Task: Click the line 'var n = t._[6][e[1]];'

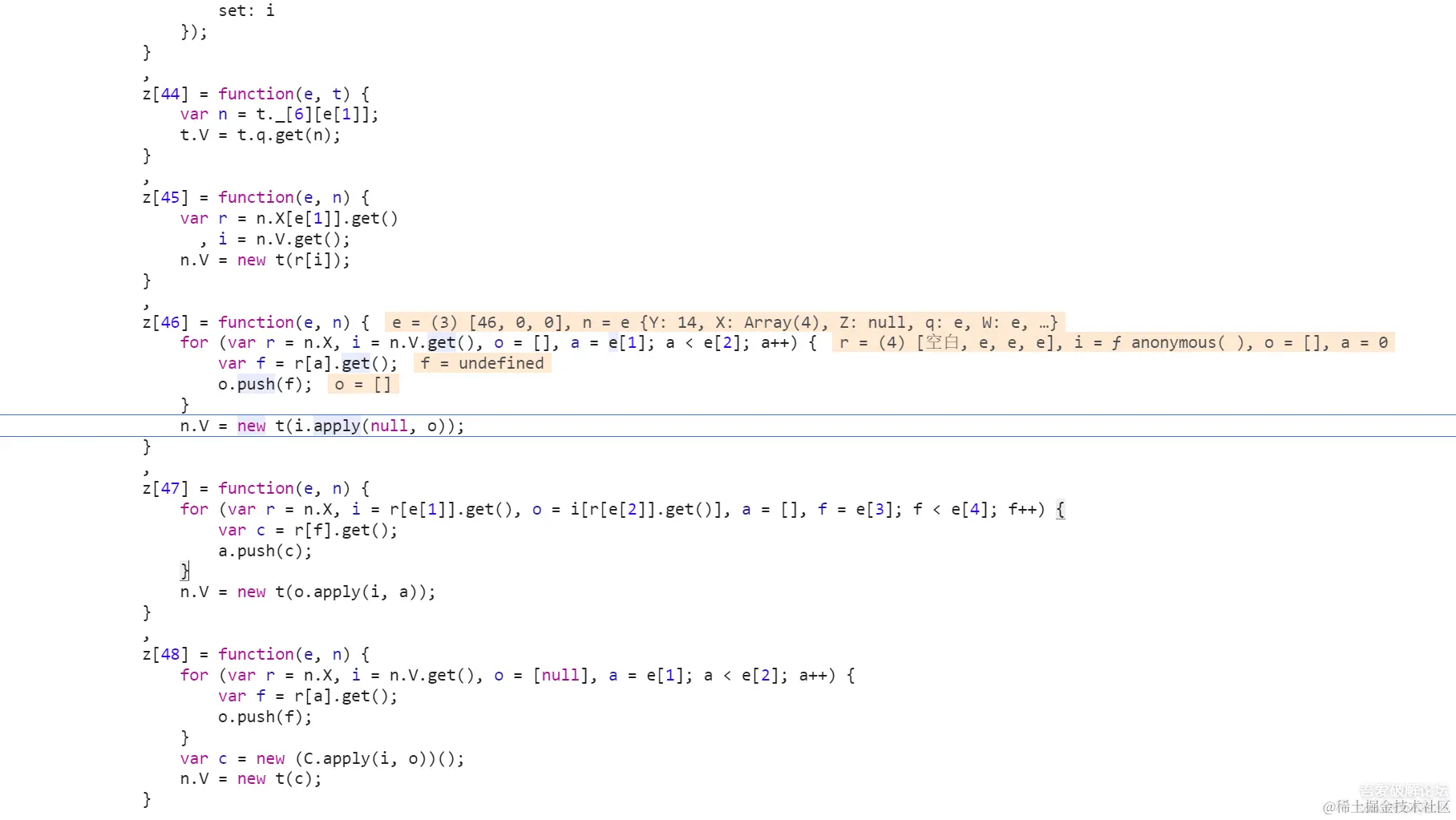Action: 279,115
